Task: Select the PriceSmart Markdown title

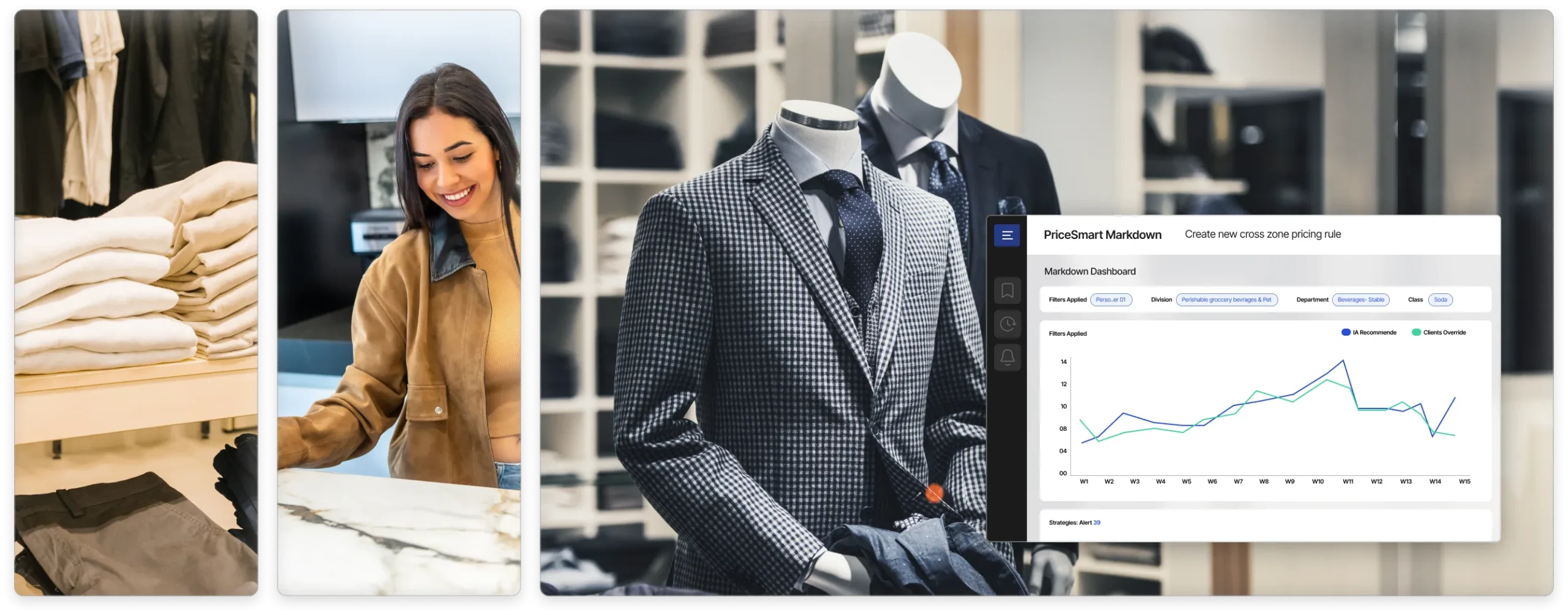Action: click(x=1102, y=235)
